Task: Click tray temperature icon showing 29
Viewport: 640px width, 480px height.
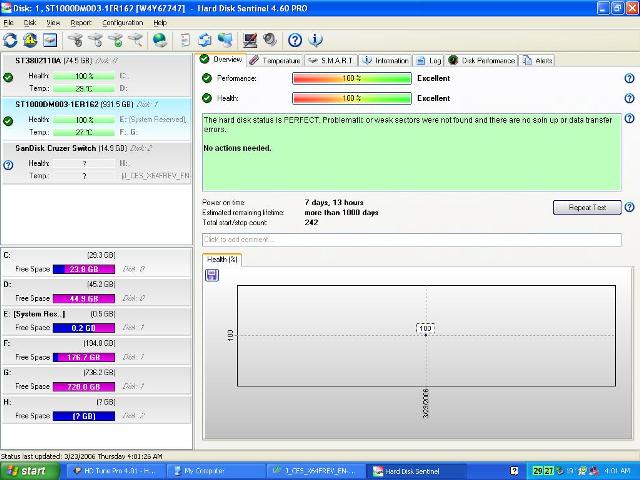Action: point(538,471)
